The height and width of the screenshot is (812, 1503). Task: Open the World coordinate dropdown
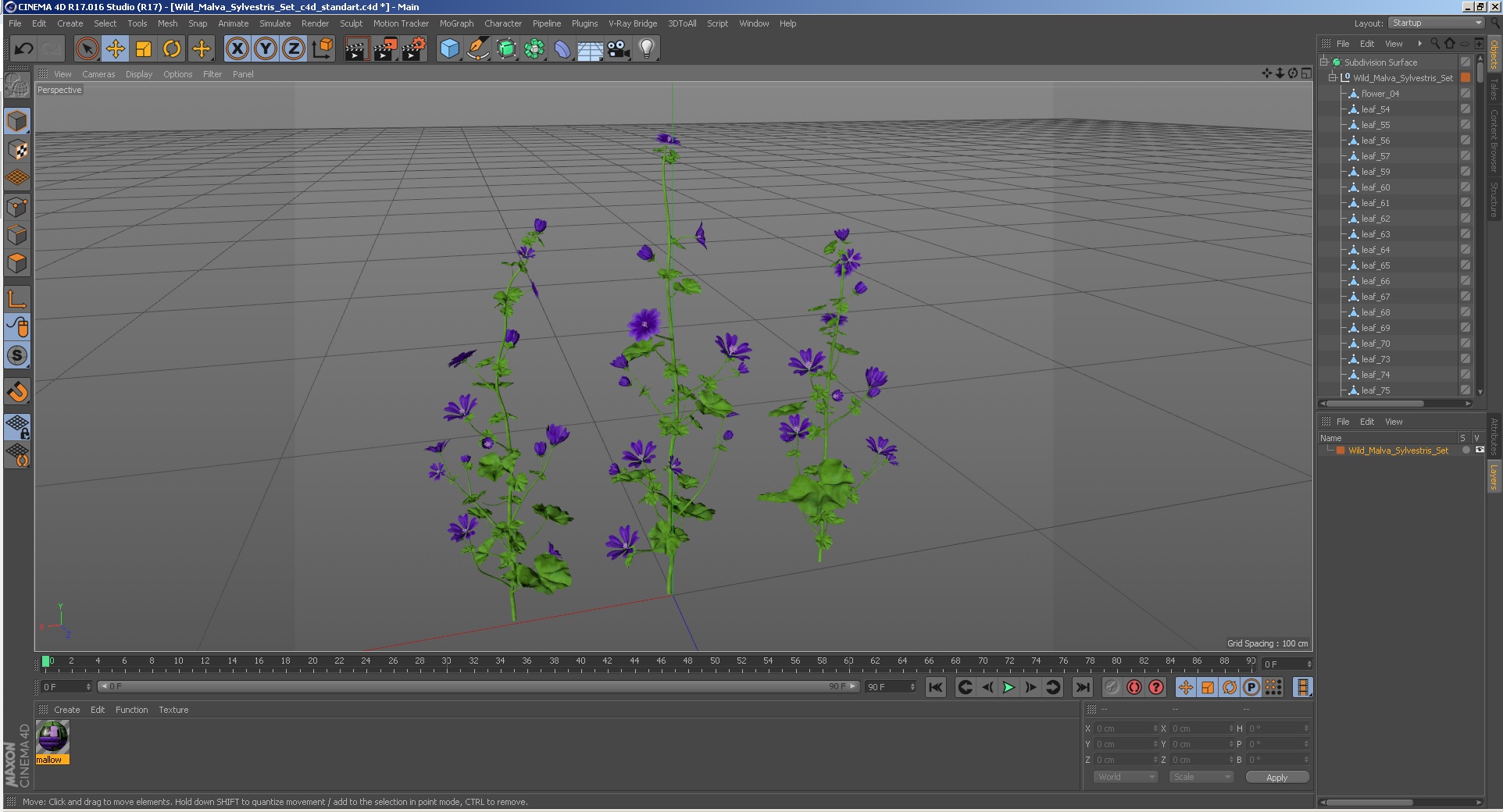point(1125,777)
